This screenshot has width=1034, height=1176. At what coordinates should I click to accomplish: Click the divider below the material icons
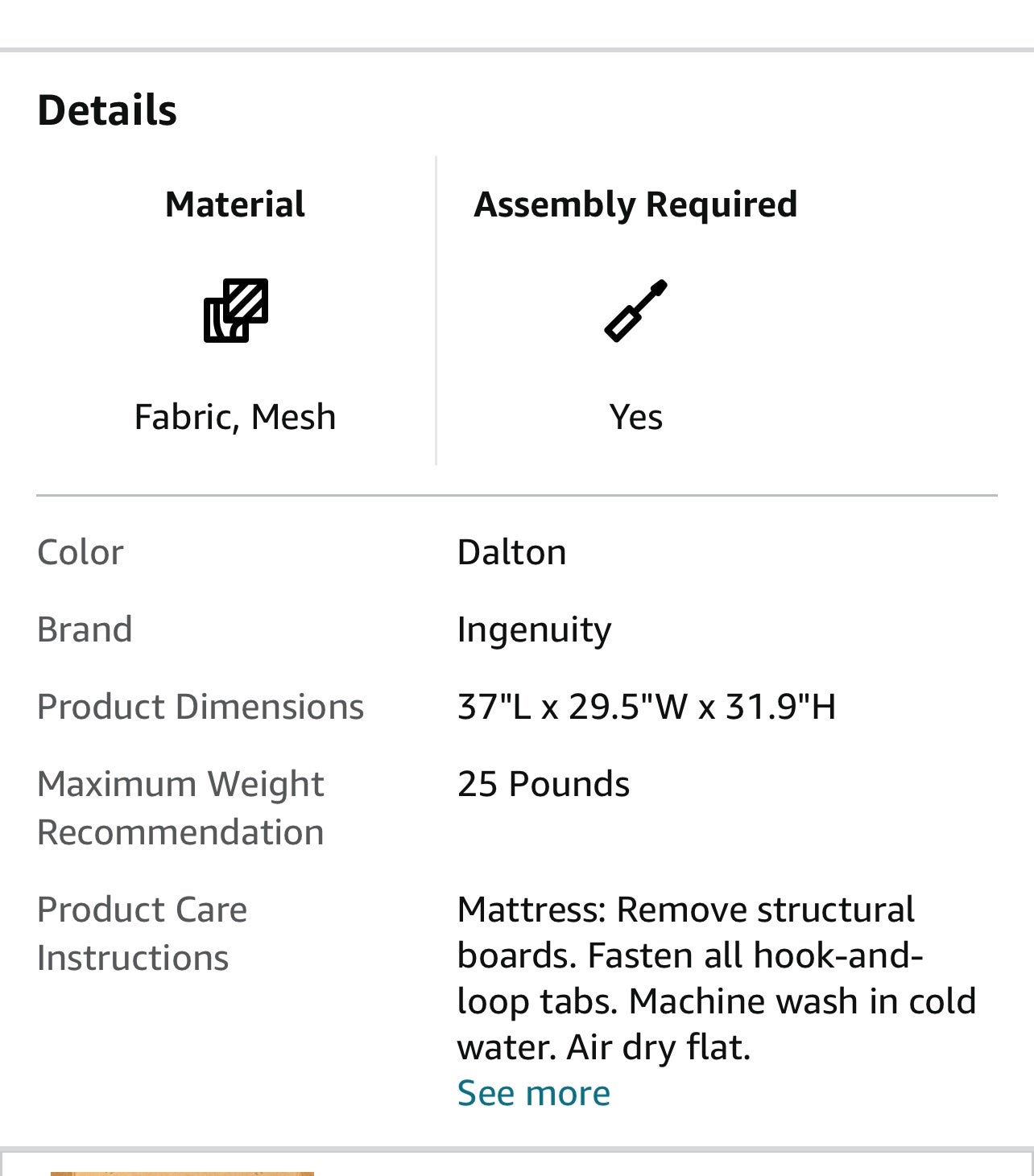(517, 496)
